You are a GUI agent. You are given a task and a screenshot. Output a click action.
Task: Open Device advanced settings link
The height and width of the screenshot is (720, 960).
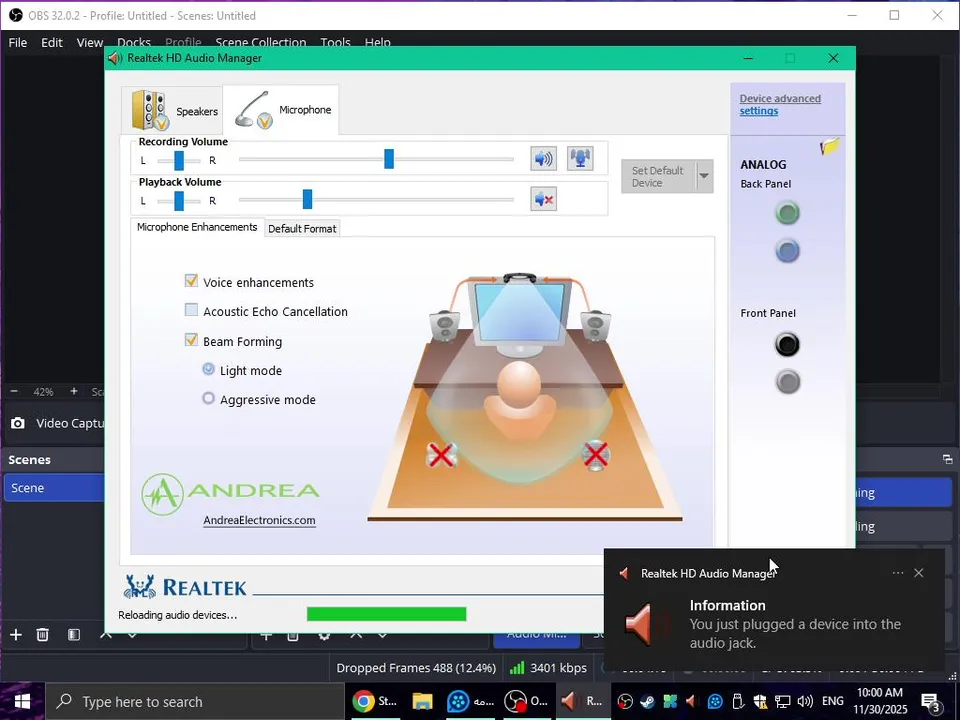click(779, 105)
